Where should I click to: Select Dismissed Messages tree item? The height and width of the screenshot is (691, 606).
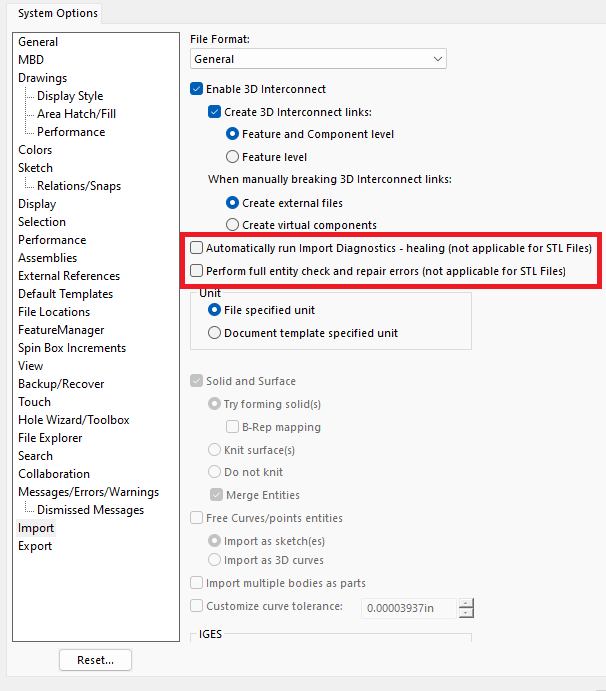[90, 510]
